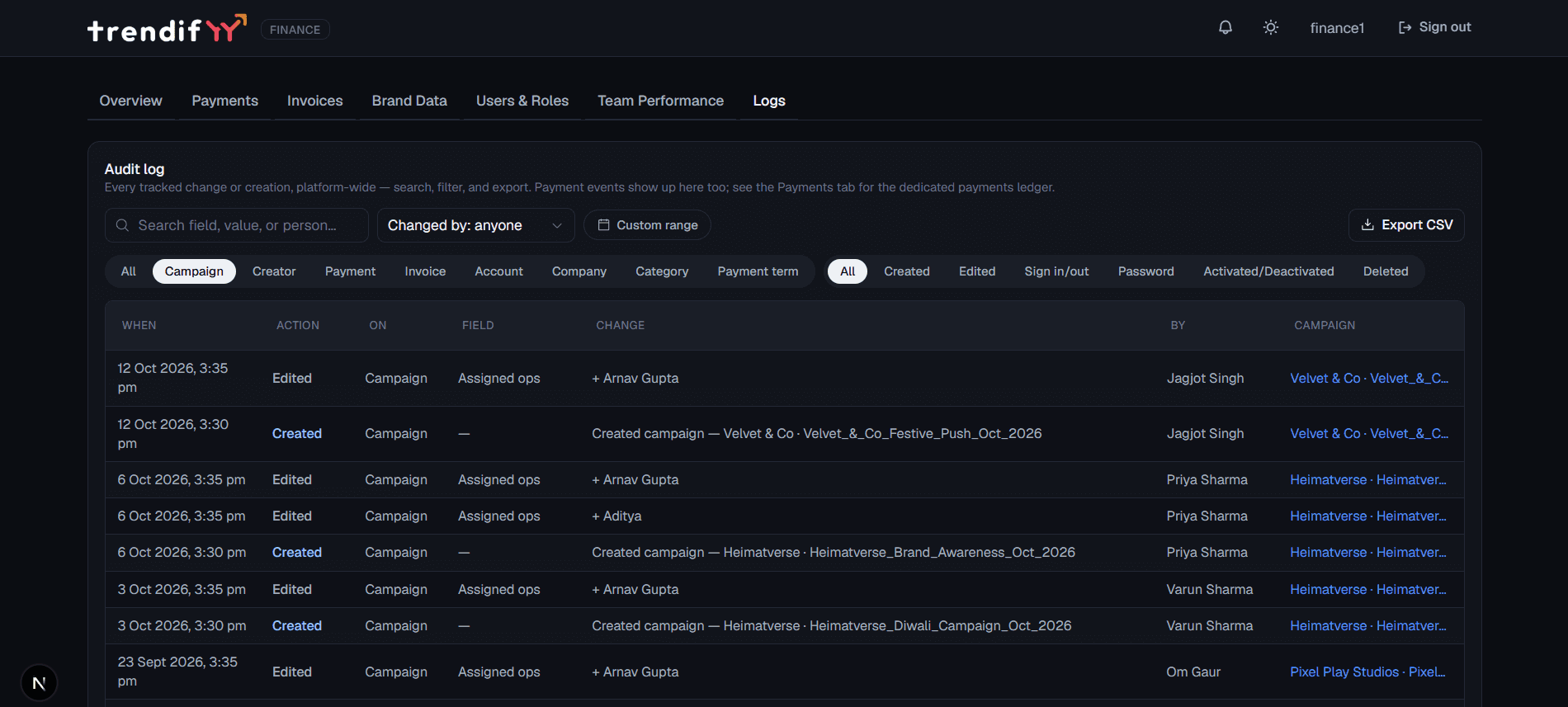Focus the audit log search field
Image resolution: width=1568 pixels, height=707 pixels.
(236, 225)
